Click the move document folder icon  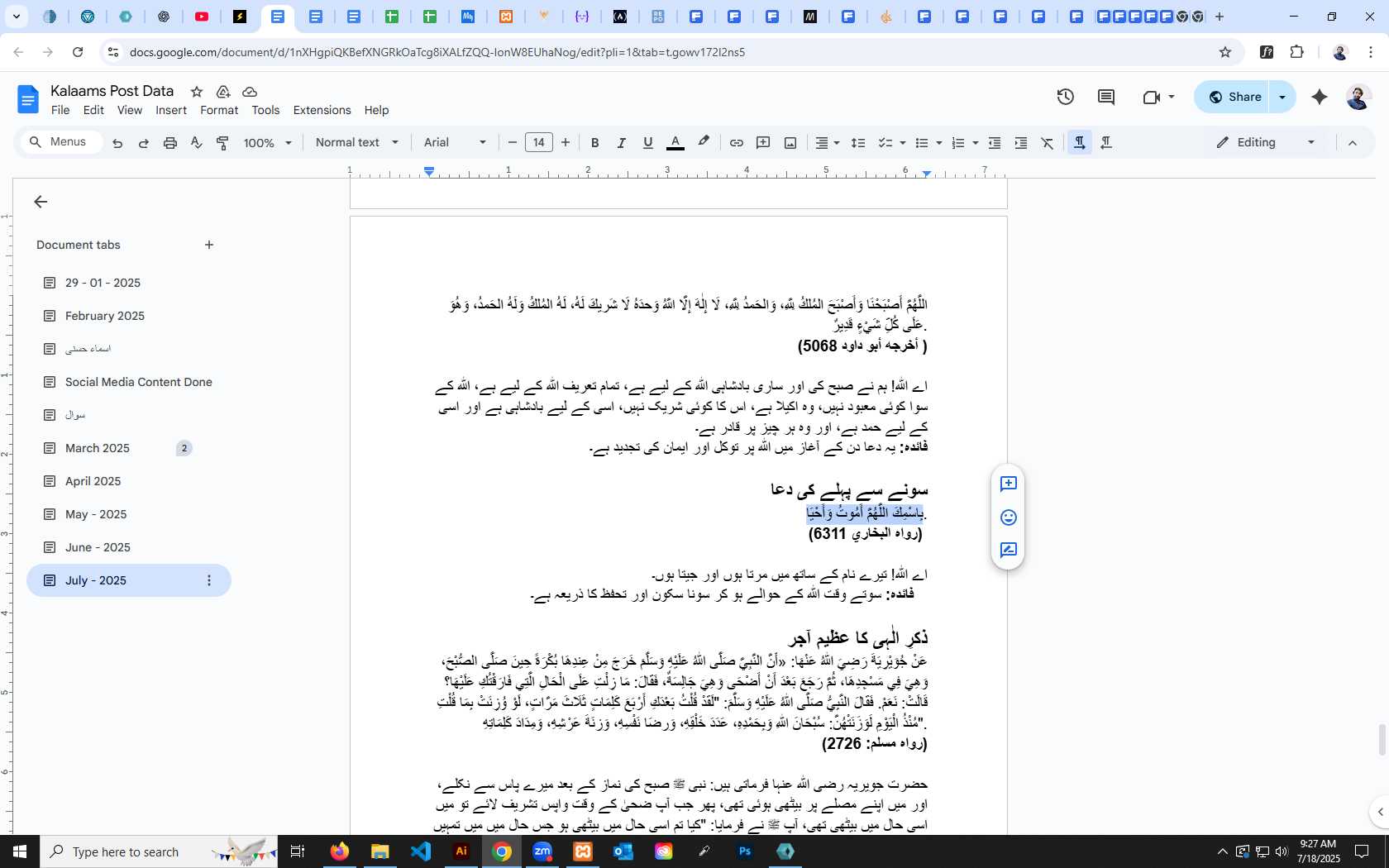point(223,92)
